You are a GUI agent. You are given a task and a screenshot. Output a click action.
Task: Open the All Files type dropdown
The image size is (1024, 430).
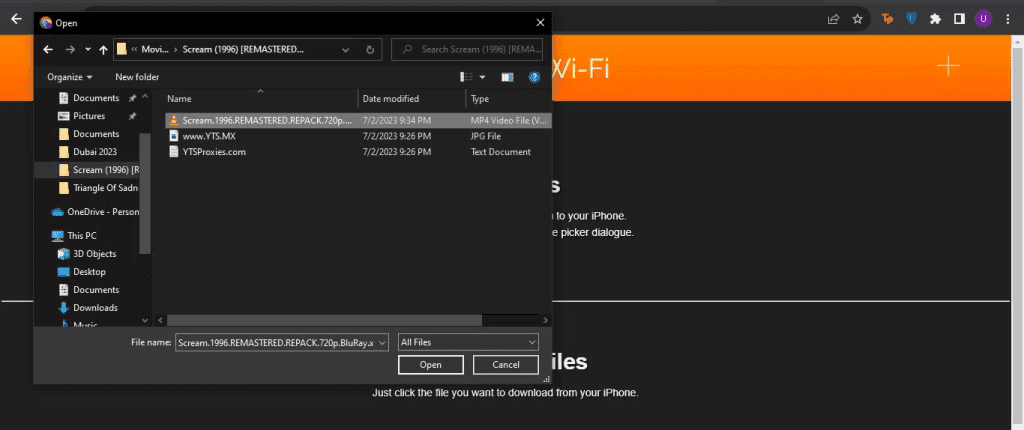pos(468,342)
